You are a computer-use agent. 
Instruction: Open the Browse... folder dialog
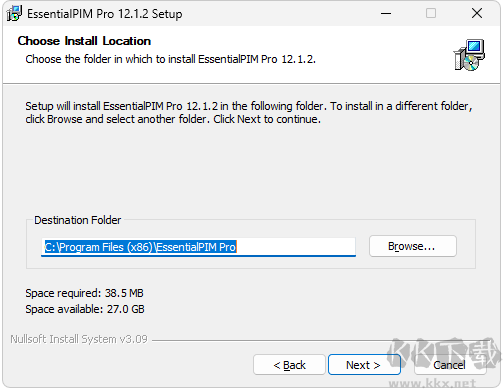[413, 246]
